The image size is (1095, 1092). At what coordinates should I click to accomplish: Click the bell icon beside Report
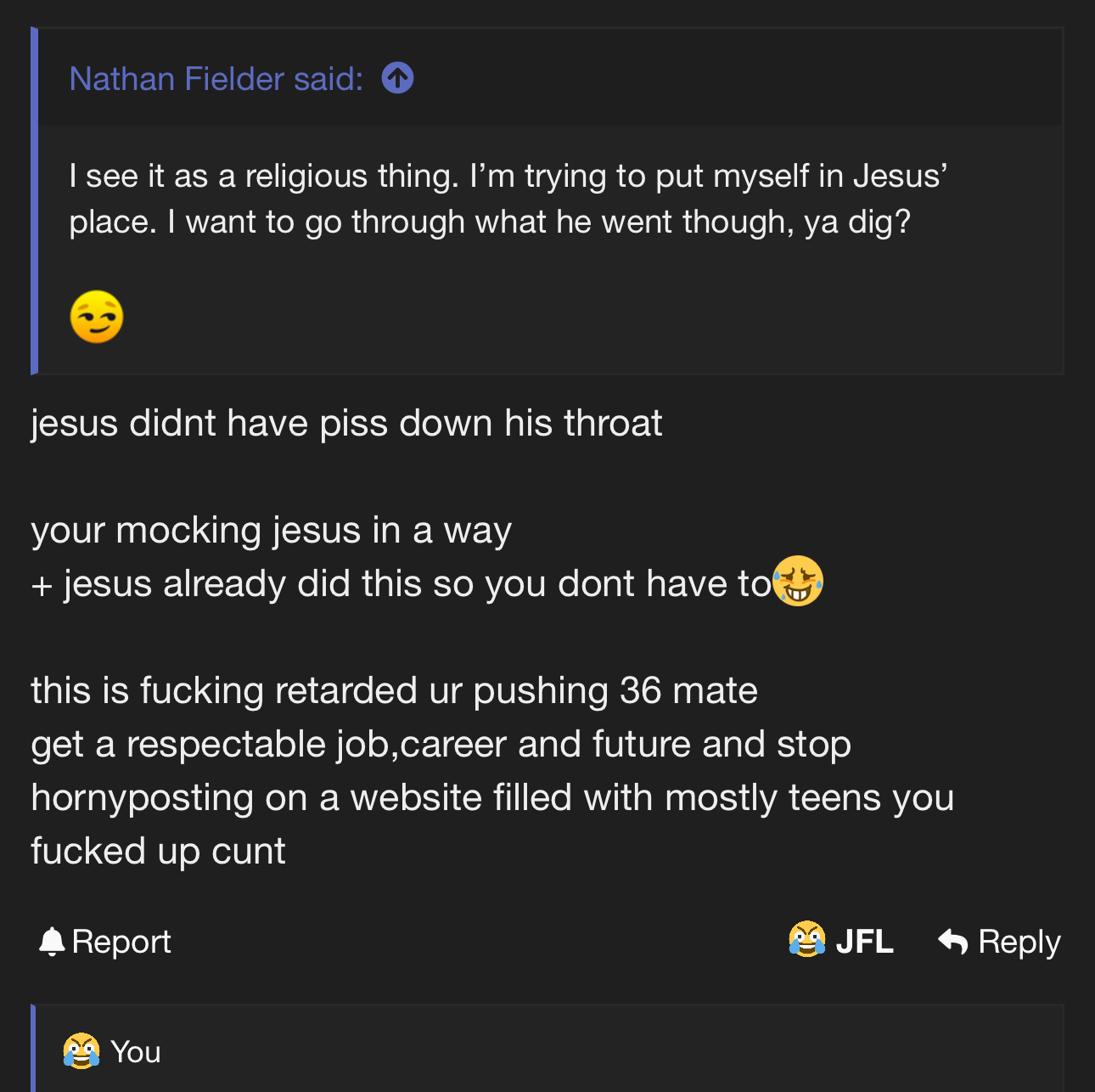tap(52, 942)
